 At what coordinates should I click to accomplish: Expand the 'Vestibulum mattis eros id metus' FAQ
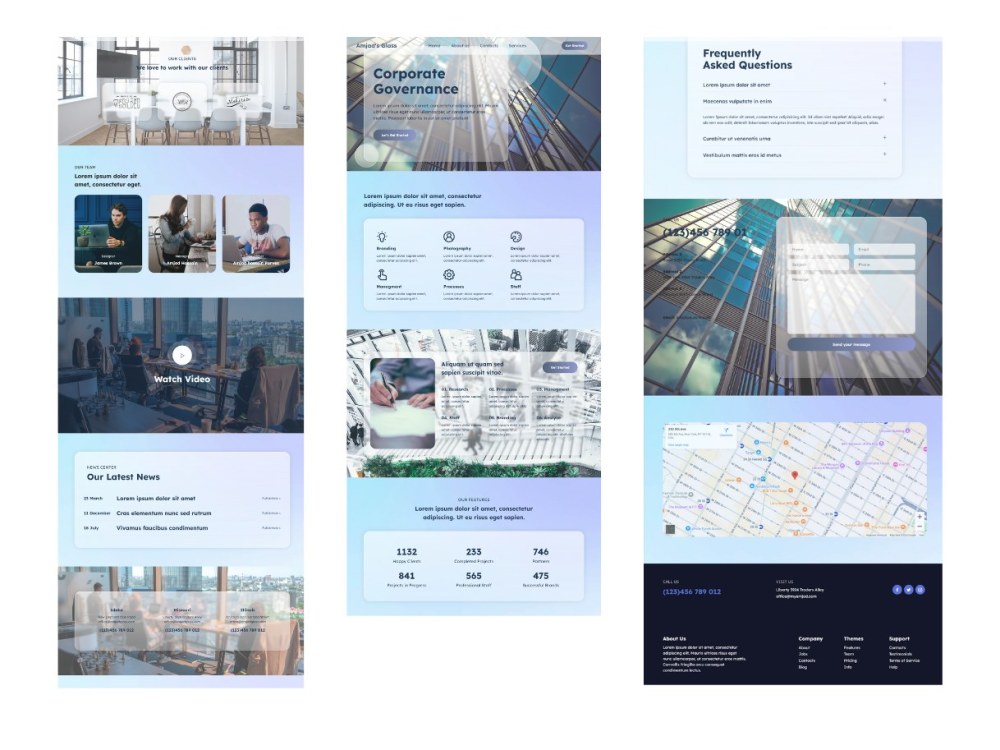[794, 155]
